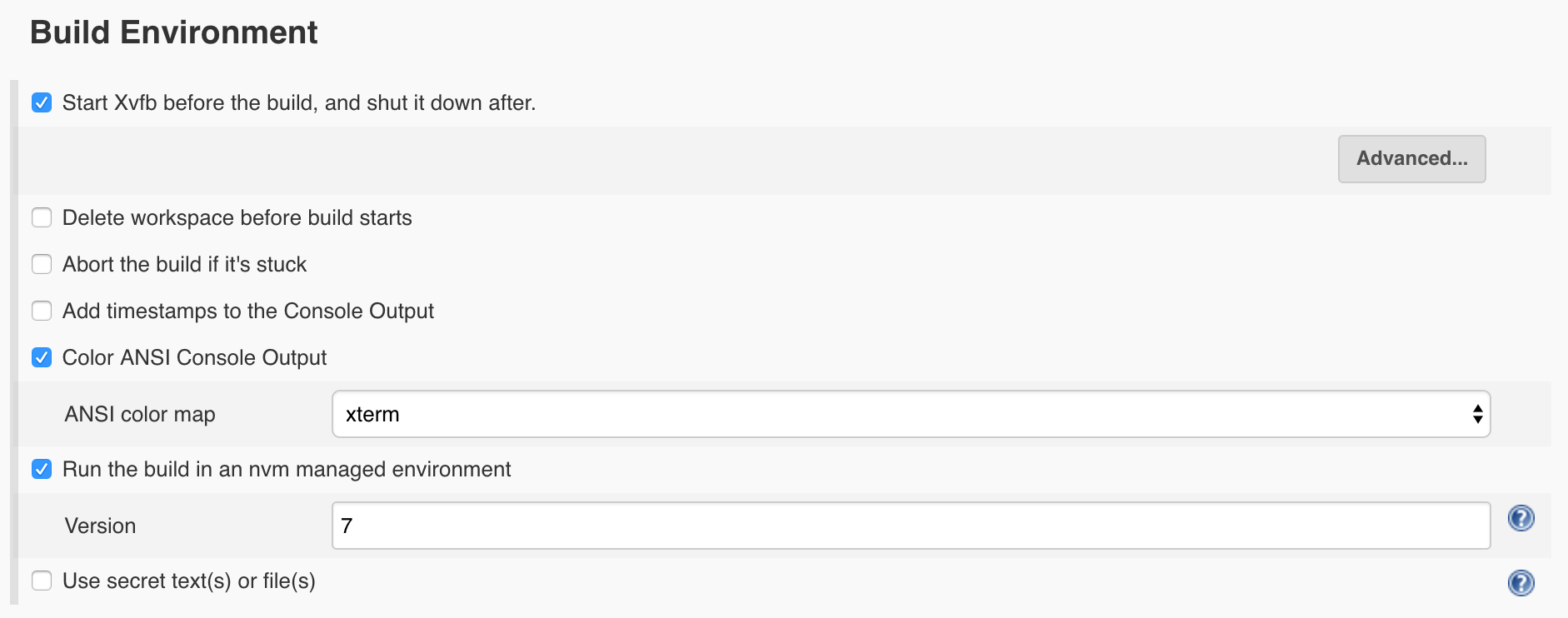Image resolution: width=1568 pixels, height=618 pixels.
Task: Click the Color ANSI Console Output label
Action: 195,357
